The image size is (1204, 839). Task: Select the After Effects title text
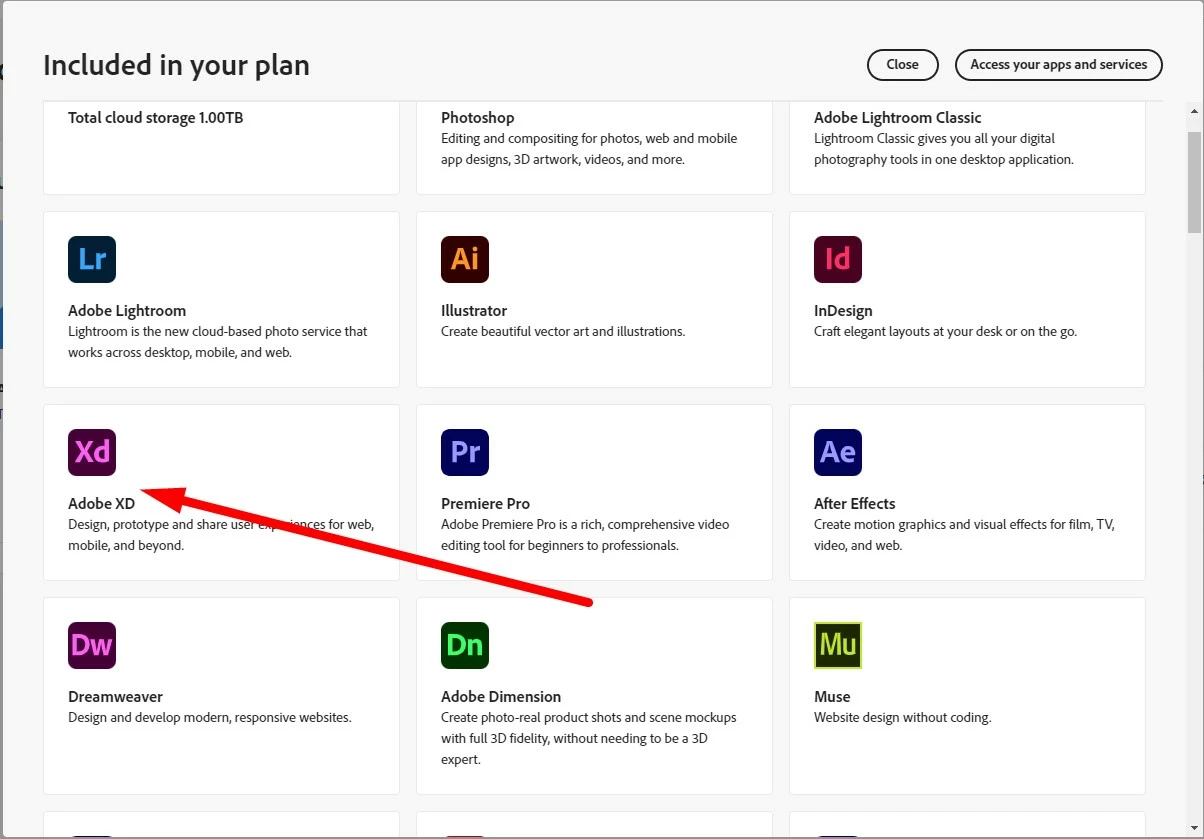tap(855, 504)
